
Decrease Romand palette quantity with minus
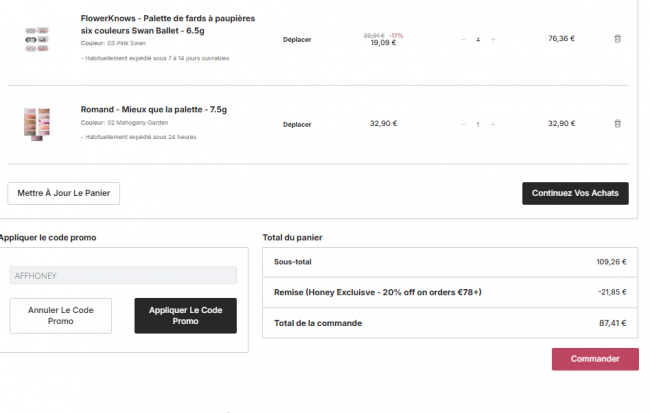pos(463,124)
